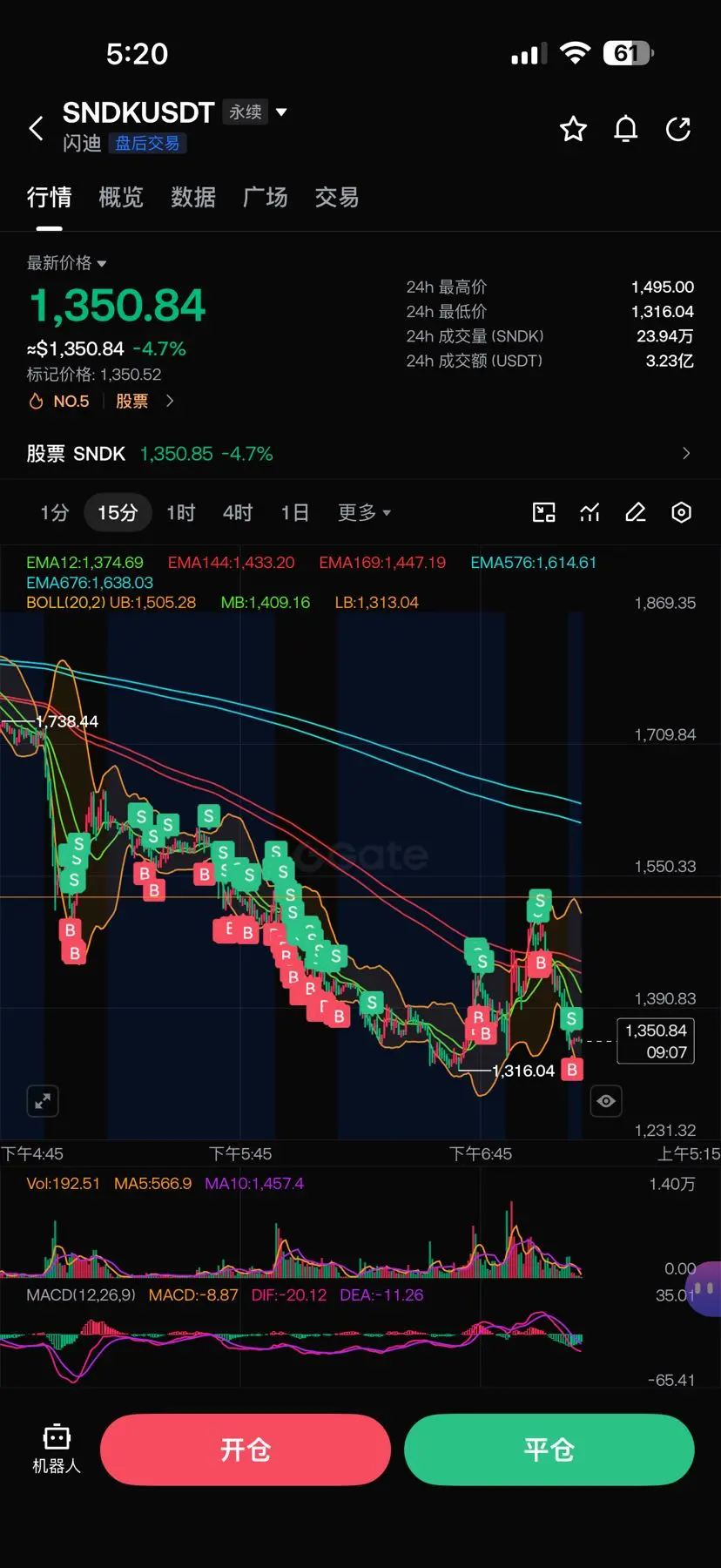Tap the 永续 contract tag

(x=246, y=112)
